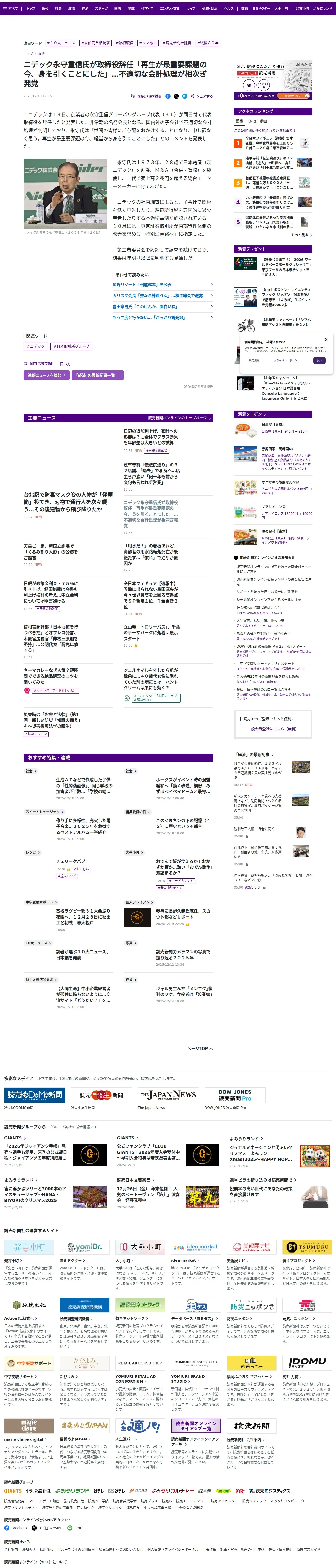This screenshot has width=336, height=1568.
Task: Click the #日本取引所グループ tag
Action: coord(71,346)
